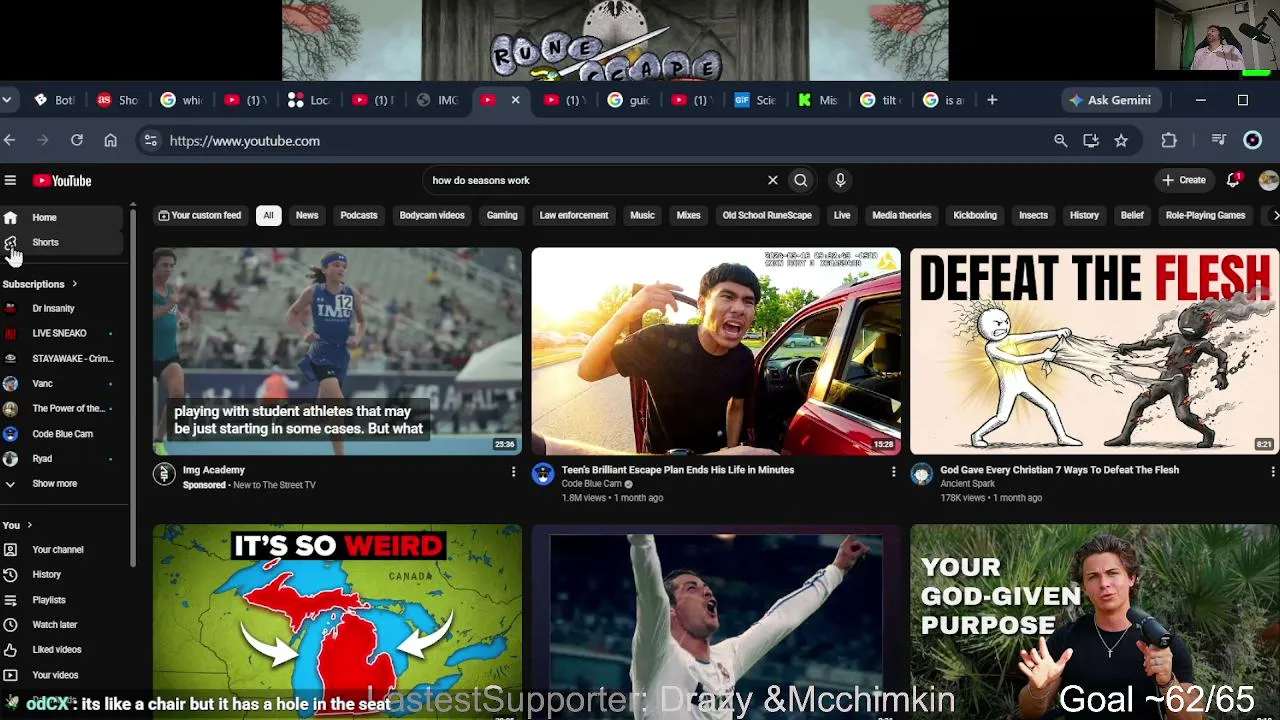This screenshot has width=1280, height=720.
Task: Select the Kickboxing topic chip
Action: (975, 215)
